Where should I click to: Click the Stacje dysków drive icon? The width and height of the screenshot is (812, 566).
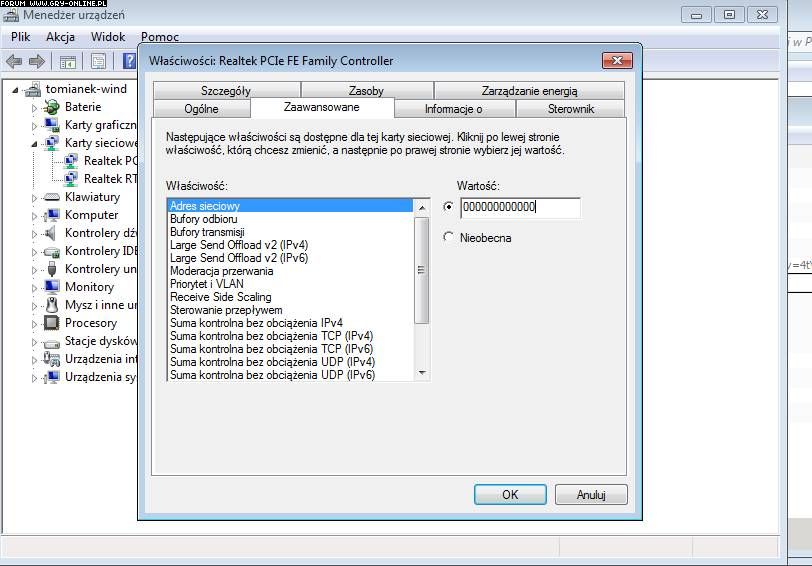pos(51,343)
